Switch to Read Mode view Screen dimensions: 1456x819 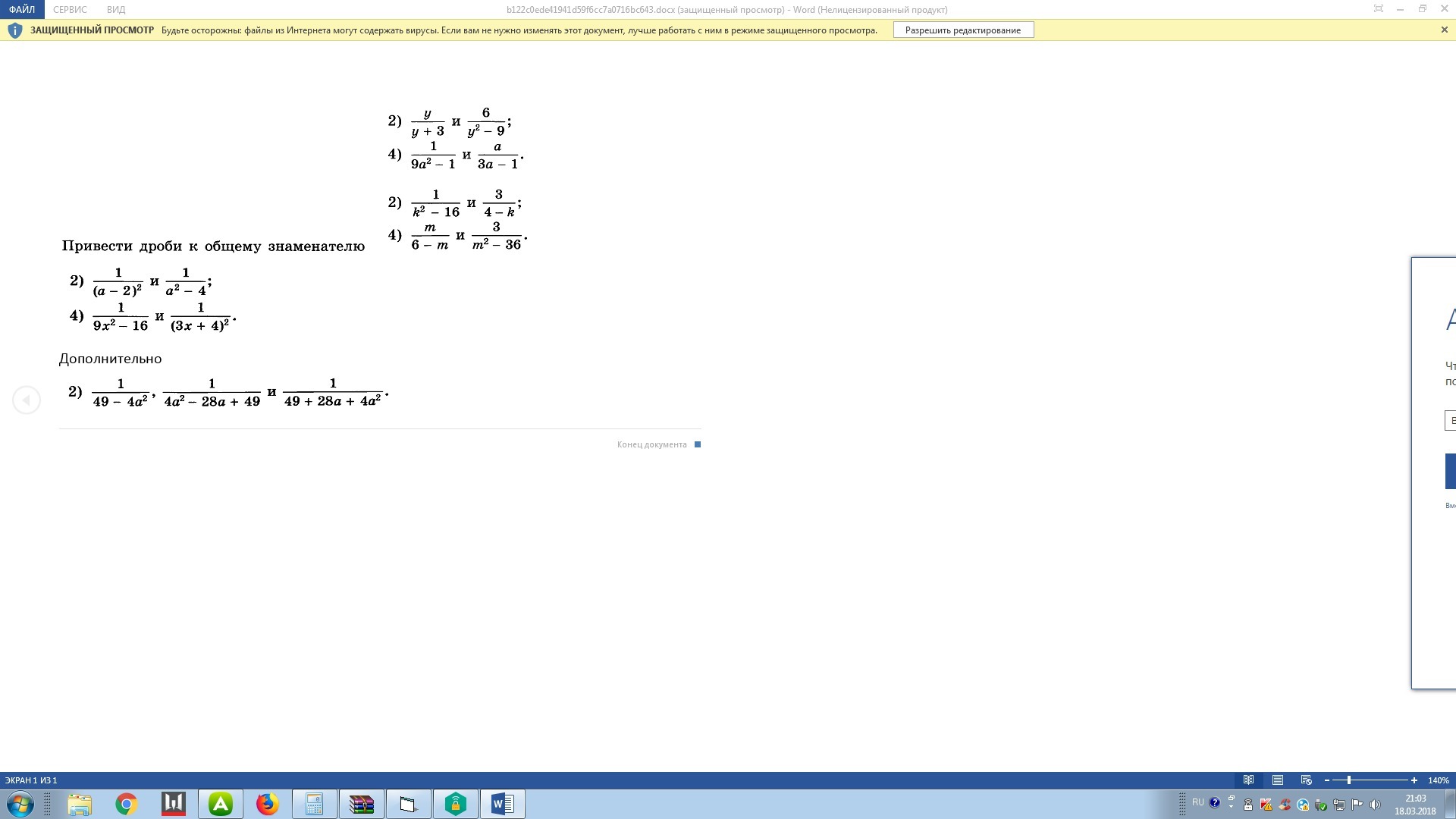[x=1248, y=780]
